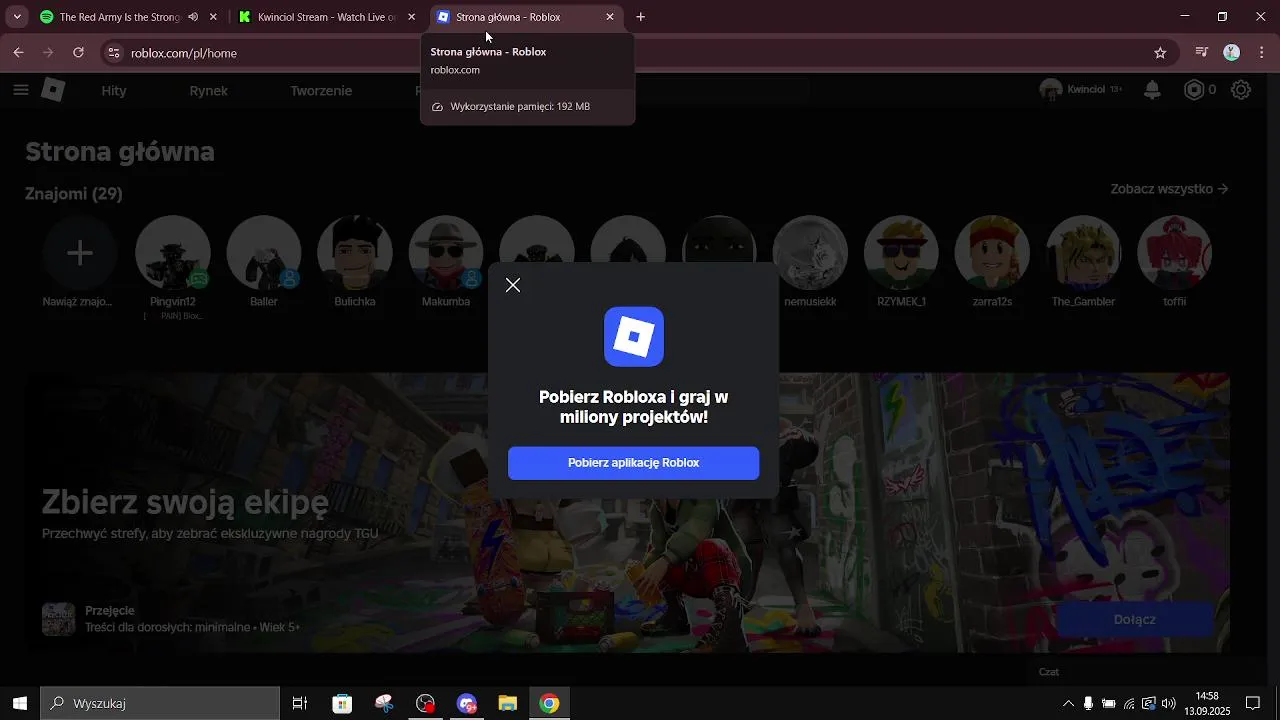Viewport: 1280px width, 720px height.
Task: Click the address bar URL roblox.com/pl/home
Action: [184, 53]
